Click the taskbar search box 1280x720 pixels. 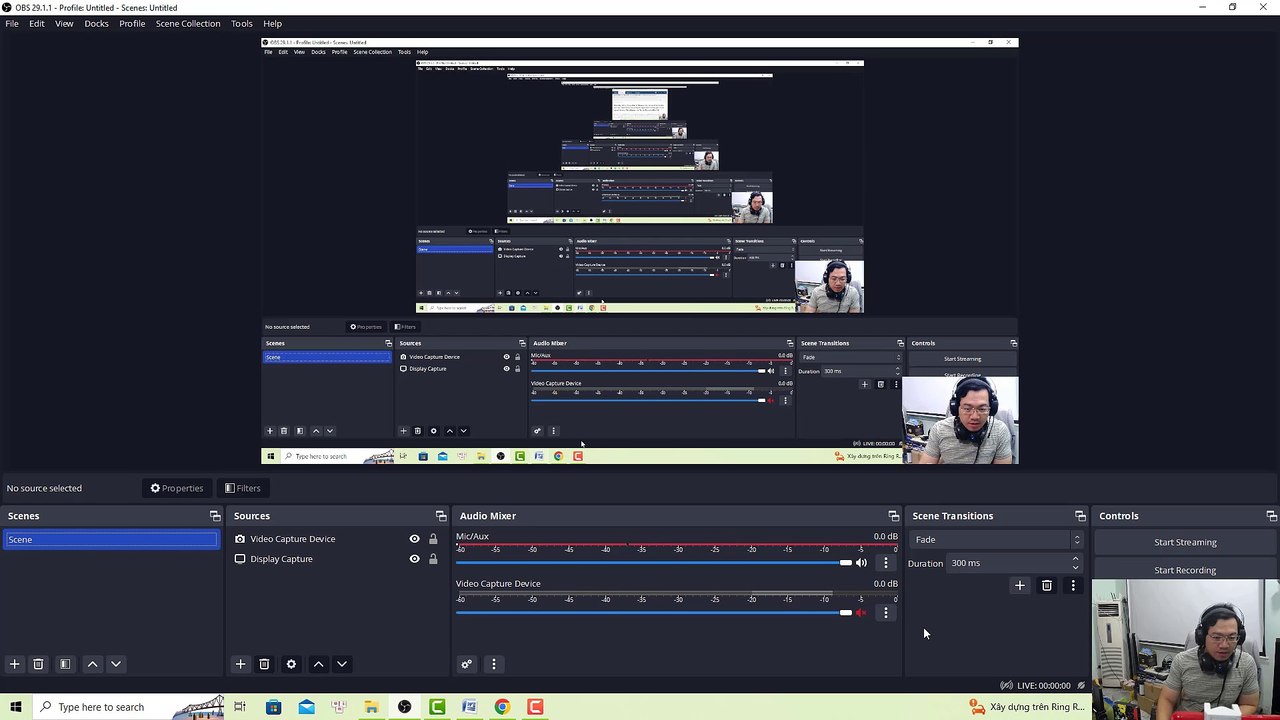point(130,707)
